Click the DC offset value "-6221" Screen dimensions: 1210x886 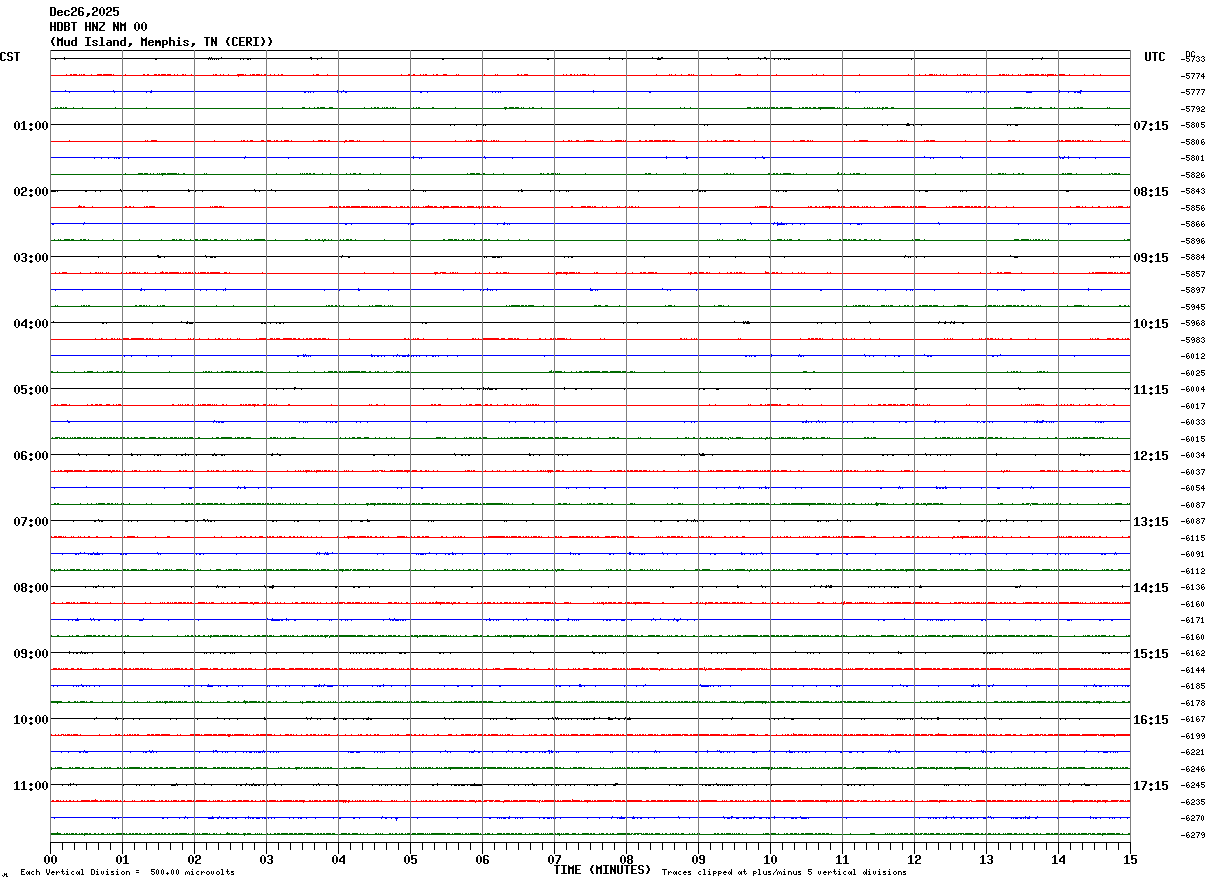(x=1193, y=752)
